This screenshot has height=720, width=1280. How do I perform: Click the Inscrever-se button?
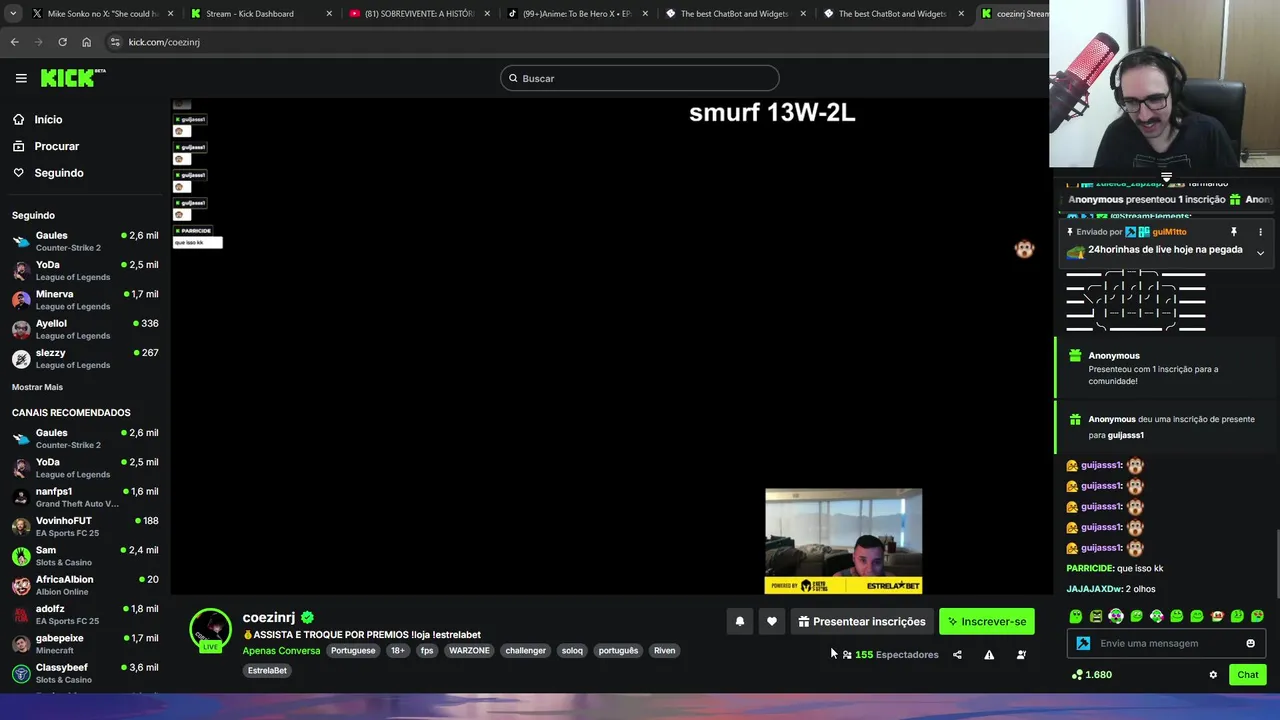[x=986, y=621]
